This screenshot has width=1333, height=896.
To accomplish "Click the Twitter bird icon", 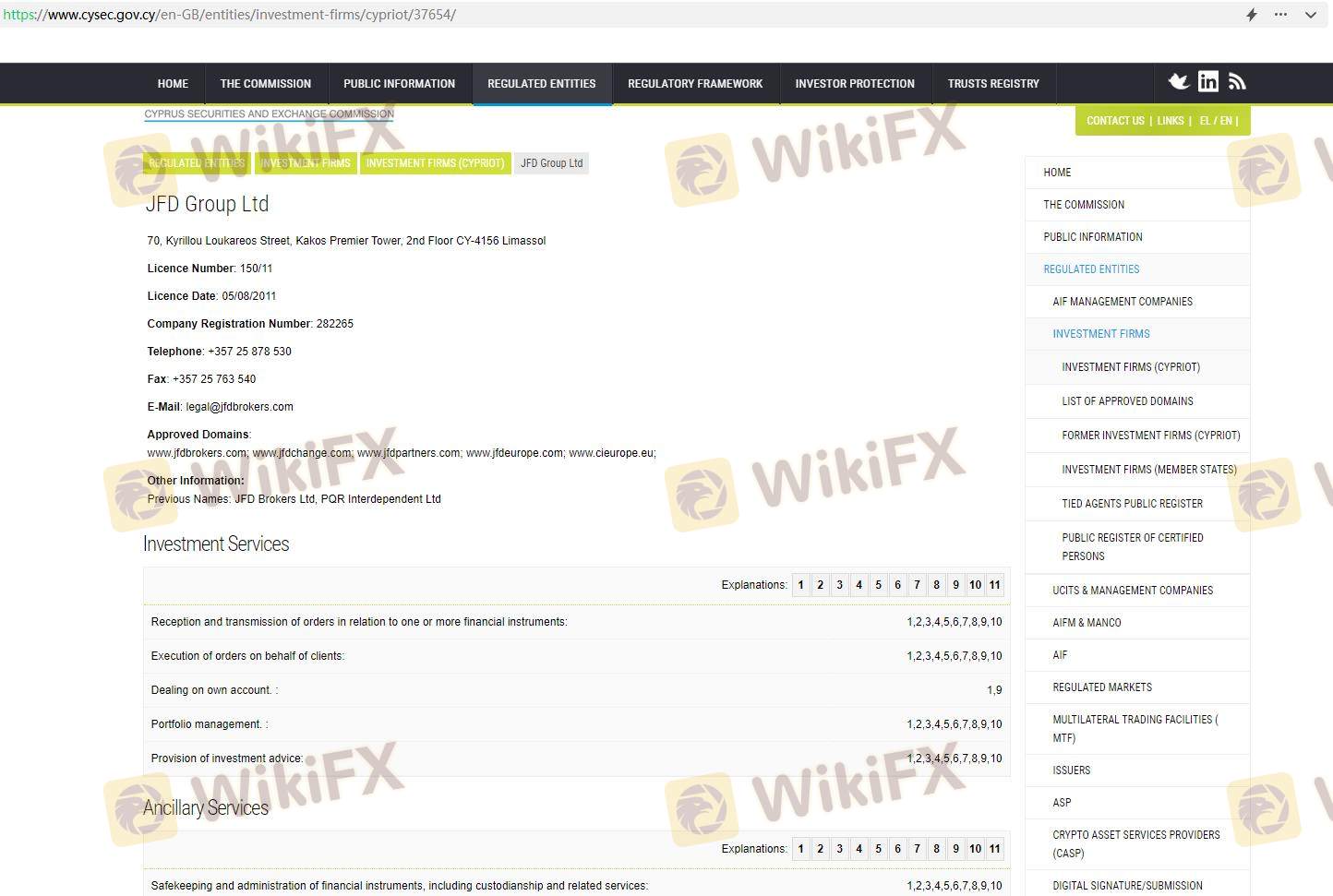I will 1178,82.
